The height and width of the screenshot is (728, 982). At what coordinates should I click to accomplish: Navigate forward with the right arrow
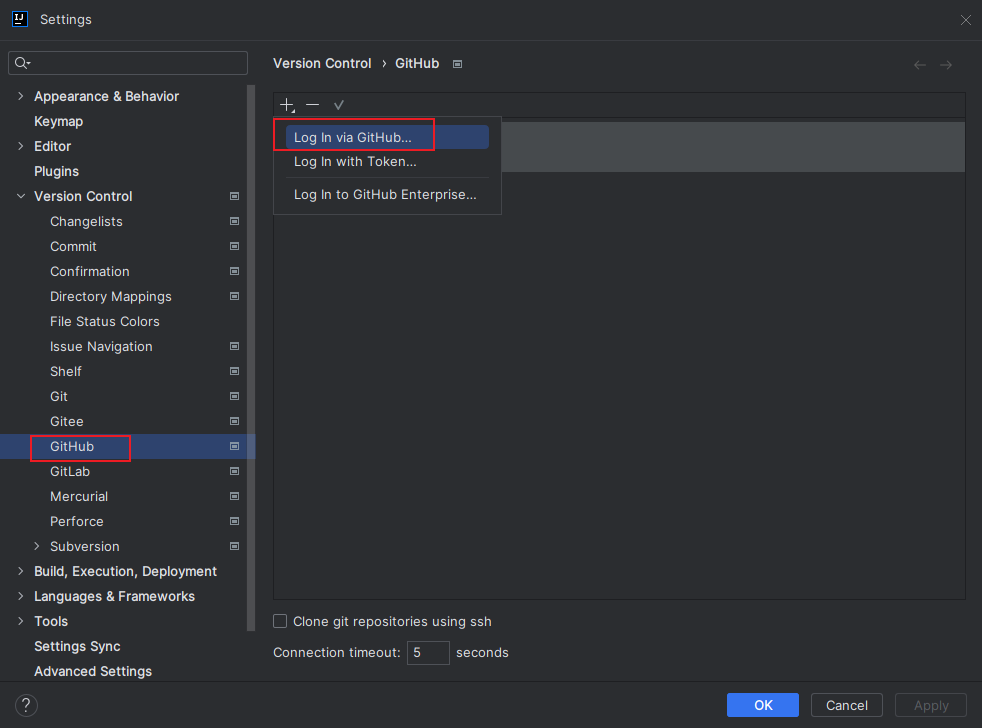(946, 65)
